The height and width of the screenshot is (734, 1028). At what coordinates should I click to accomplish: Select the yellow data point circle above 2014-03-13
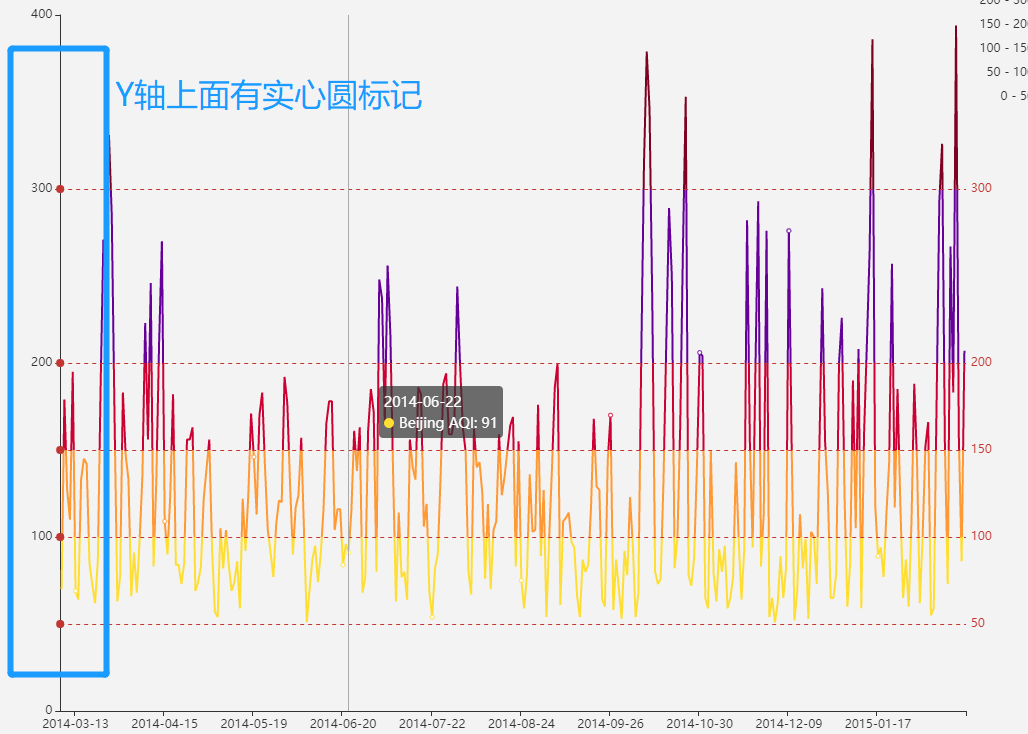point(75,591)
